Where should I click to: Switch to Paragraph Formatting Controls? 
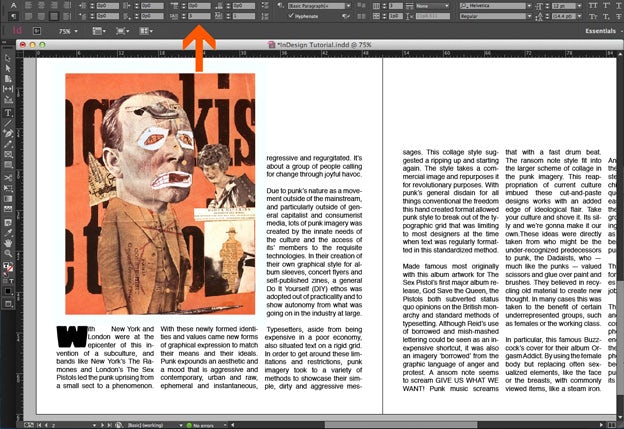tap(13, 16)
